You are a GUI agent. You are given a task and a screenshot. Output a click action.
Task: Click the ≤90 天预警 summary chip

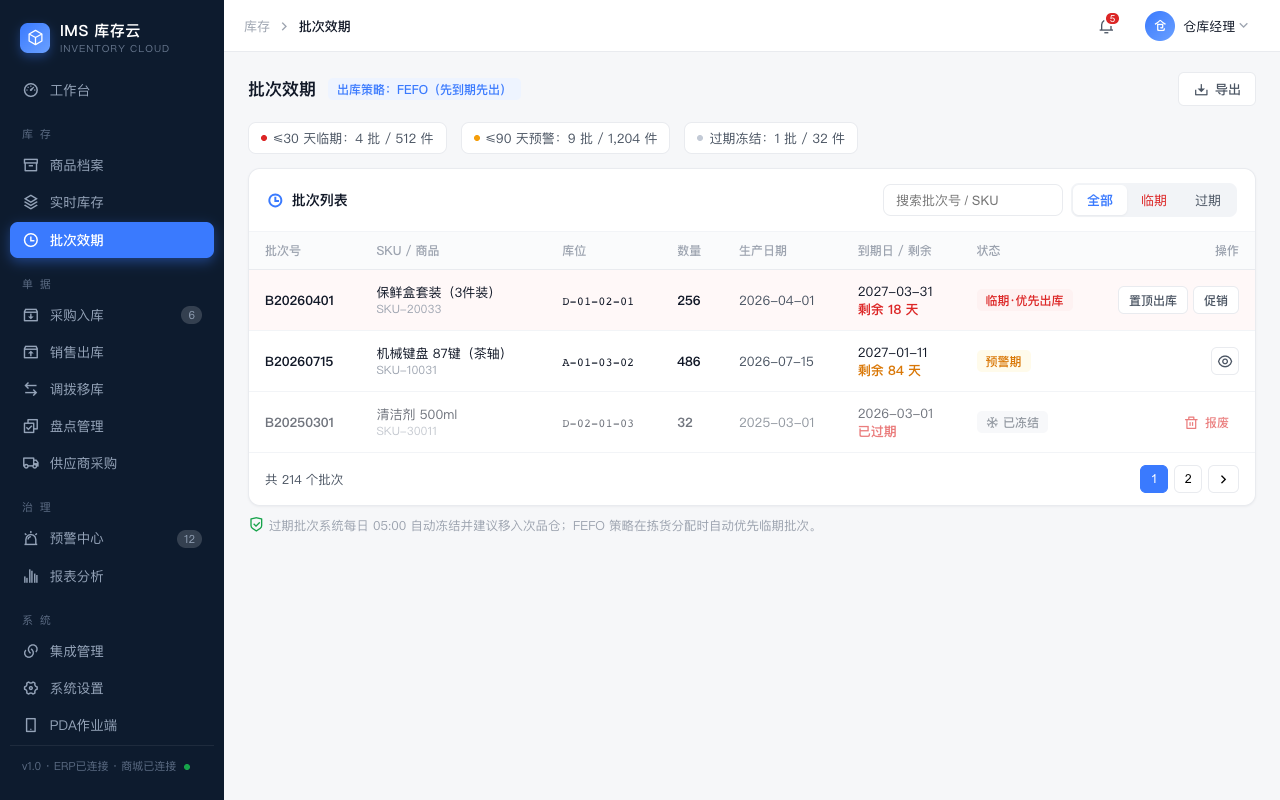tap(566, 138)
